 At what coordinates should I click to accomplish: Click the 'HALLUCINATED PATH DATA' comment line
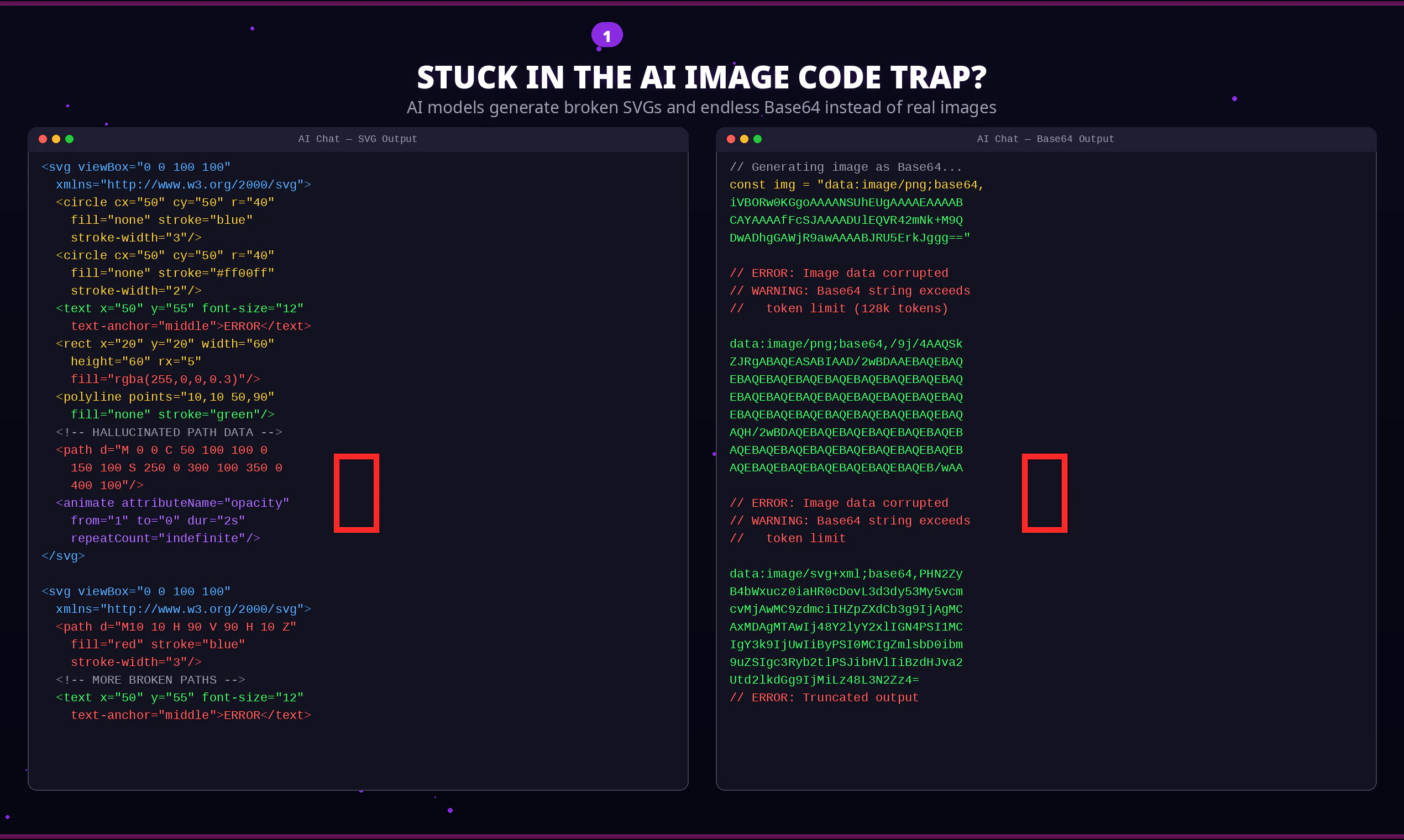169,433
